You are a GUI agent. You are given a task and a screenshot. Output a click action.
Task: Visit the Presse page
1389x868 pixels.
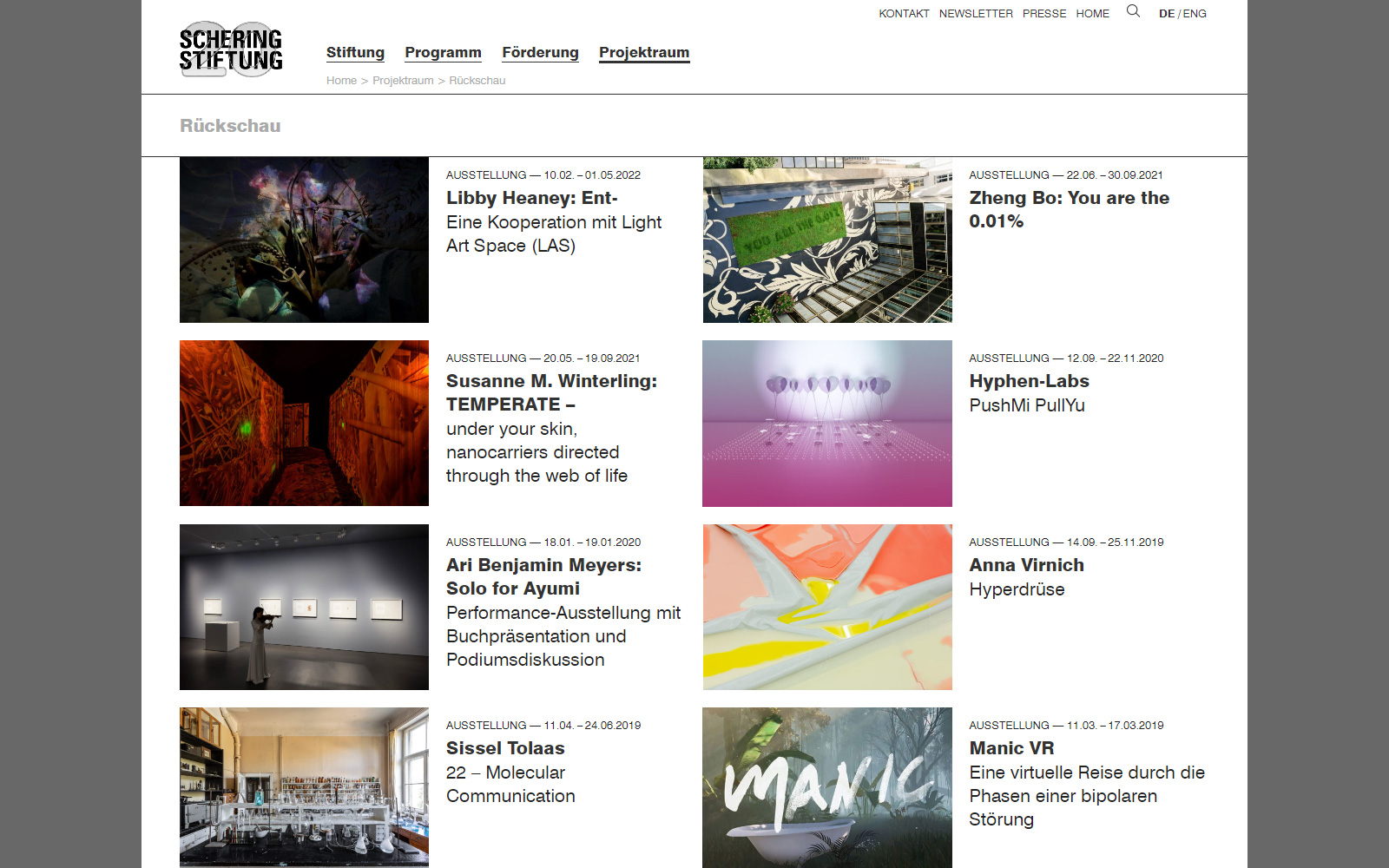(x=1044, y=14)
